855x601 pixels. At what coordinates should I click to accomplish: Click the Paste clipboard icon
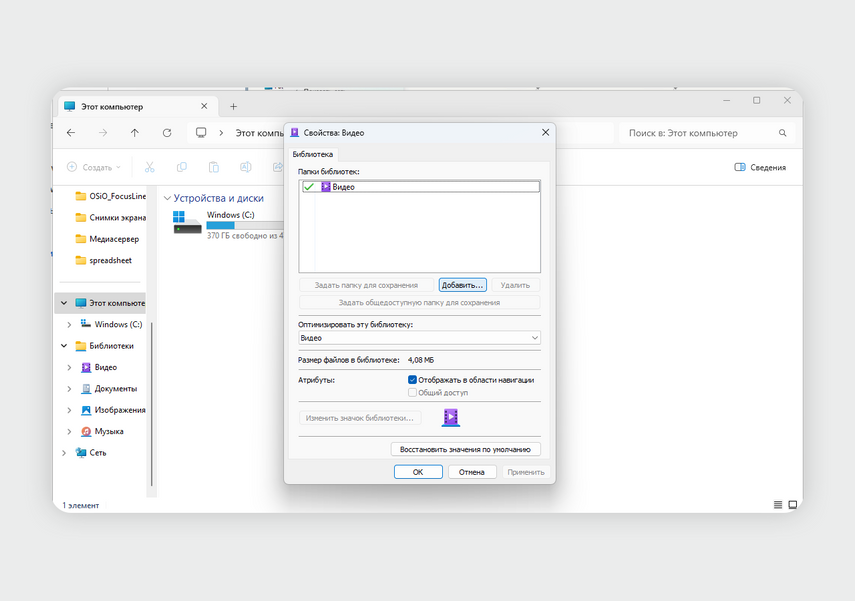tap(214, 167)
